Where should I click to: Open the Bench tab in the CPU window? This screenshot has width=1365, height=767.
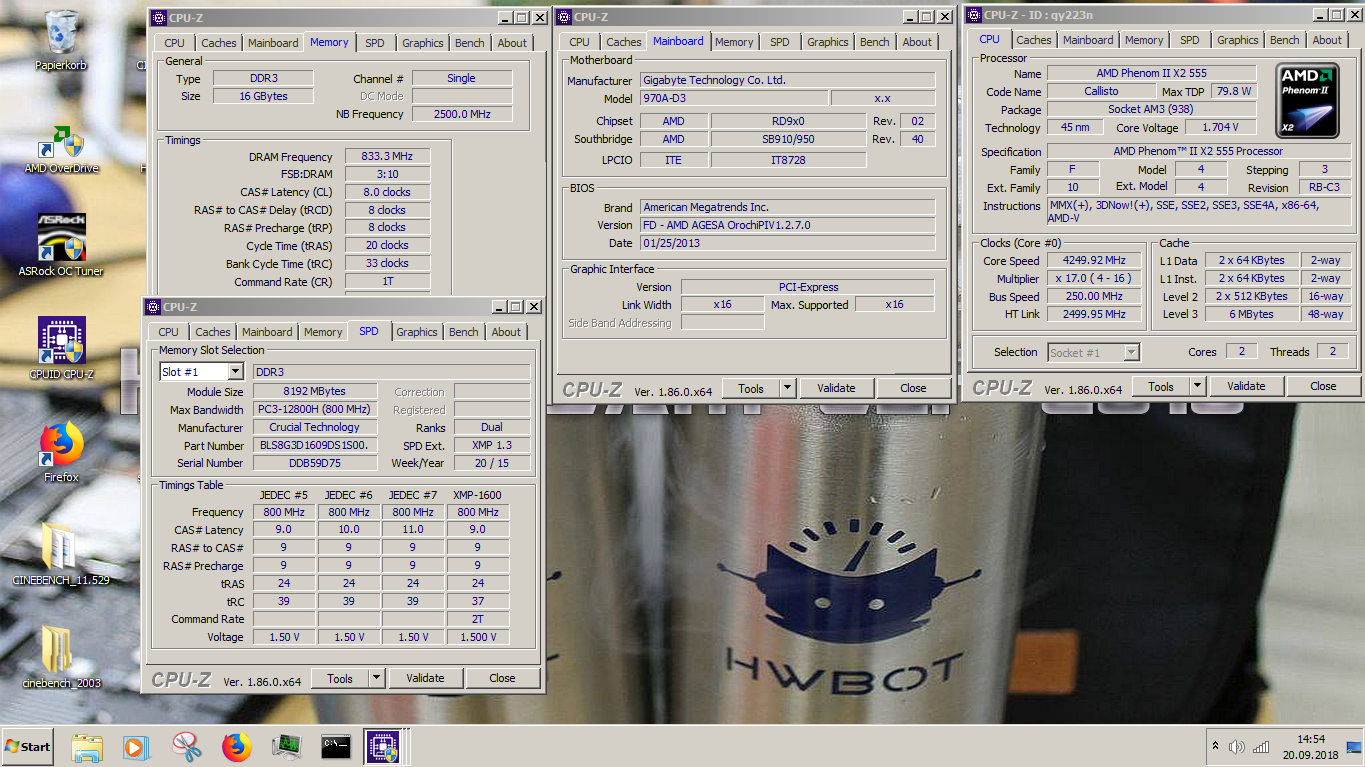(1284, 40)
